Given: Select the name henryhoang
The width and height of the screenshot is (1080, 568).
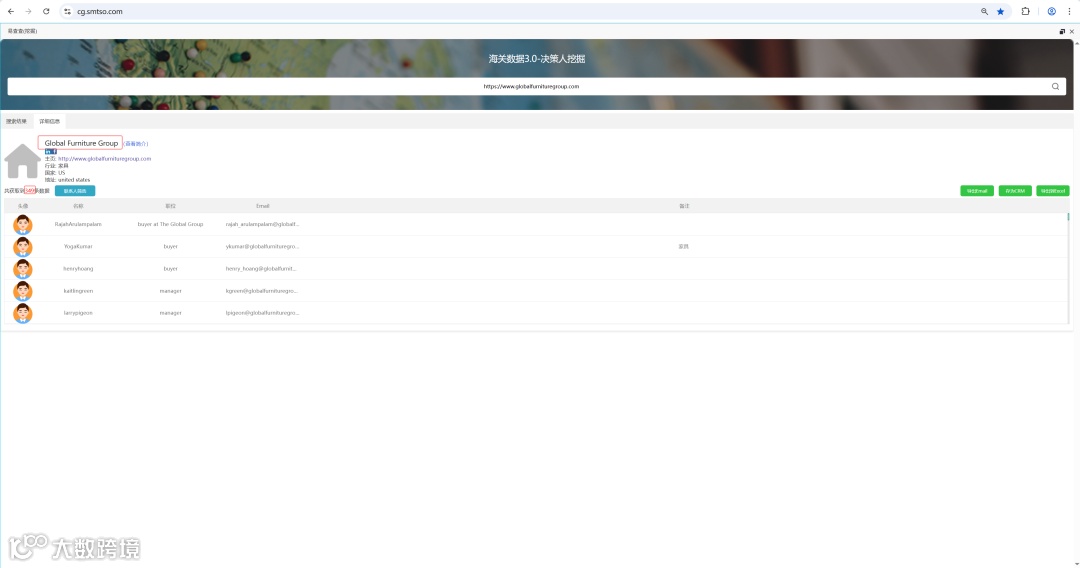Looking at the screenshot, I should click(x=78, y=269).
